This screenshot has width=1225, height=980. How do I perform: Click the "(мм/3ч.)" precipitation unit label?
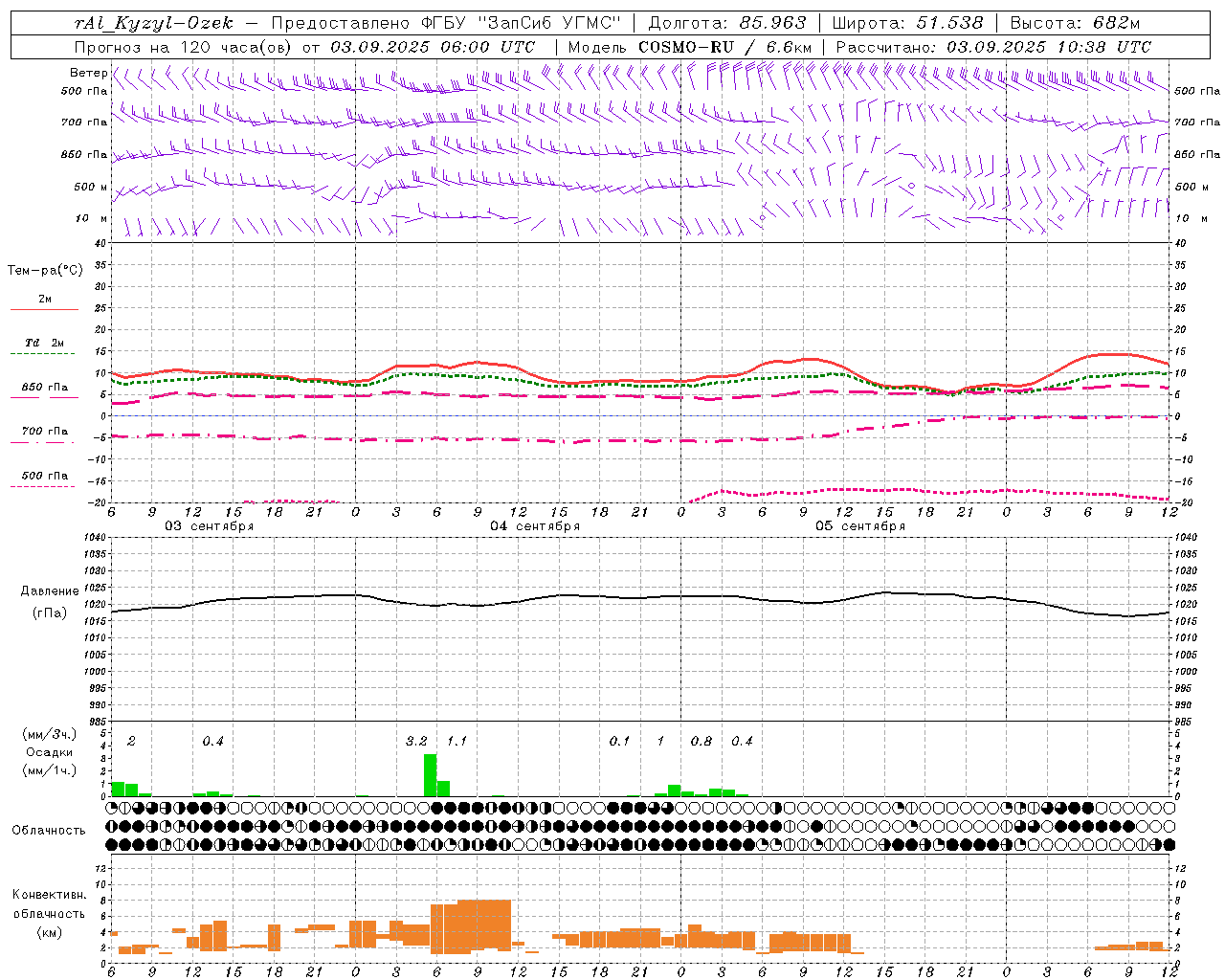50,734
